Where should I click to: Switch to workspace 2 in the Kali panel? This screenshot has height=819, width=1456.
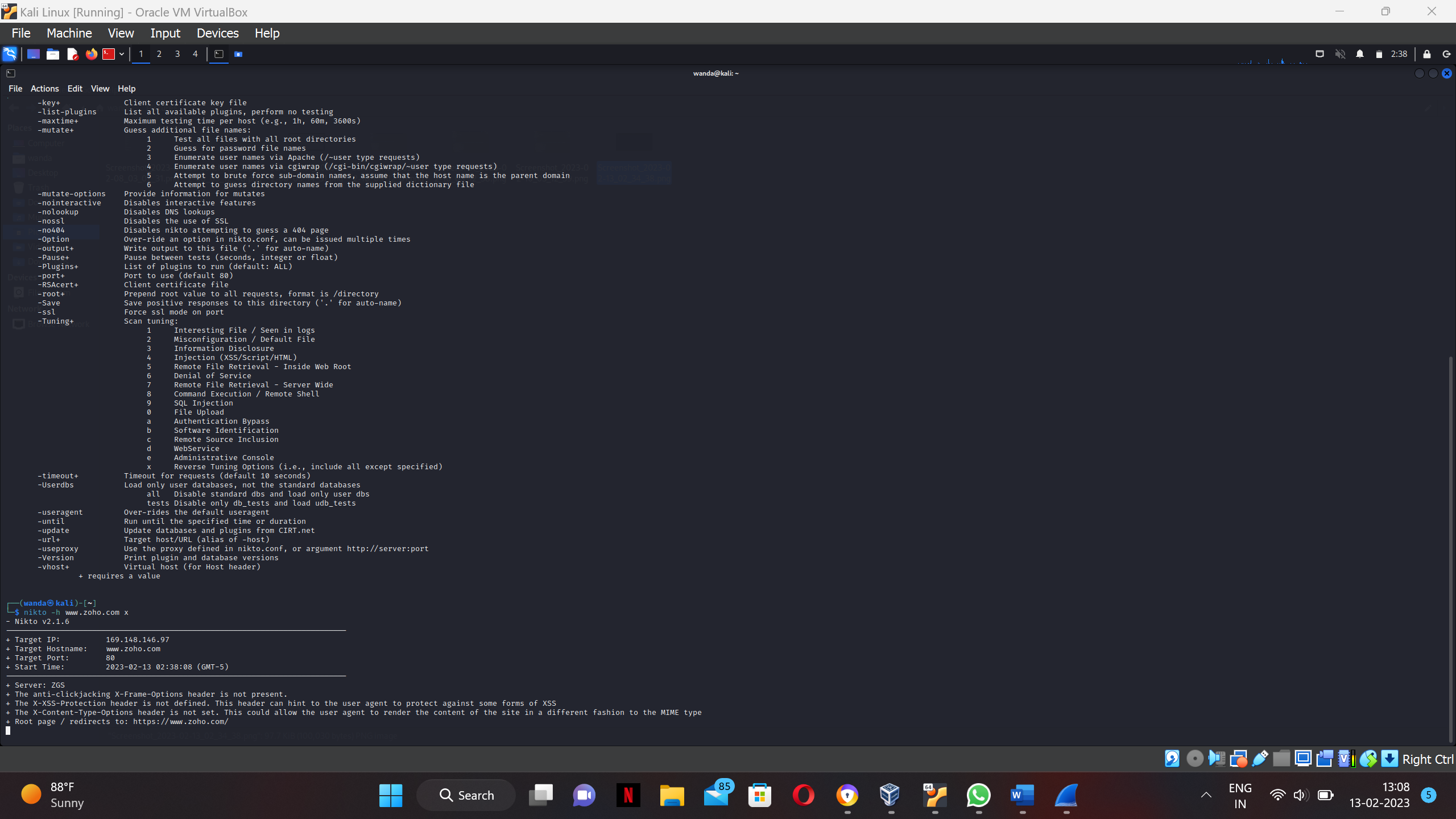(x=159, y=54)
